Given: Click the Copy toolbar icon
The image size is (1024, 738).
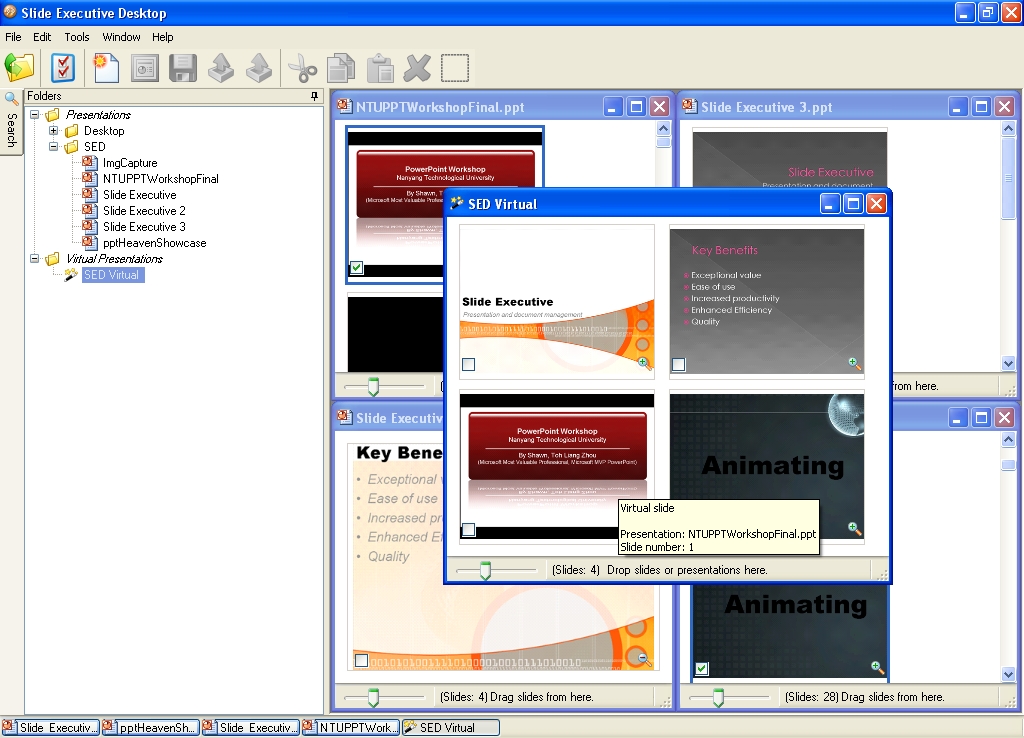Looking at the screenshot, I should tap(340, 68).
